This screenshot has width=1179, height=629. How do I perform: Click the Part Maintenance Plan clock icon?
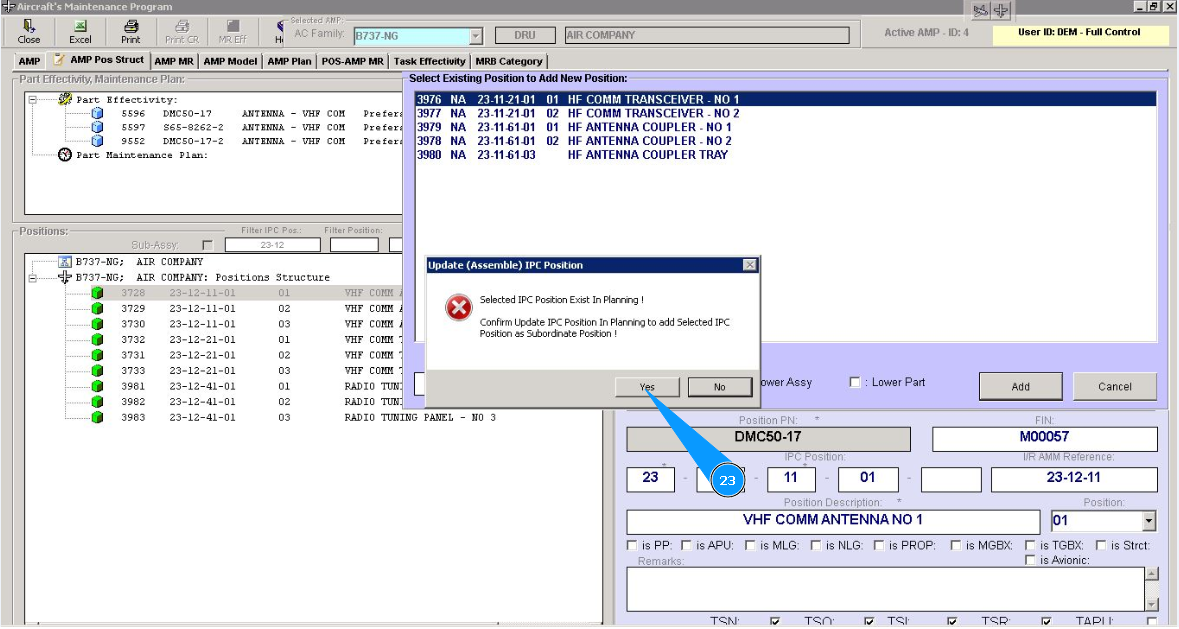point(66,155)
